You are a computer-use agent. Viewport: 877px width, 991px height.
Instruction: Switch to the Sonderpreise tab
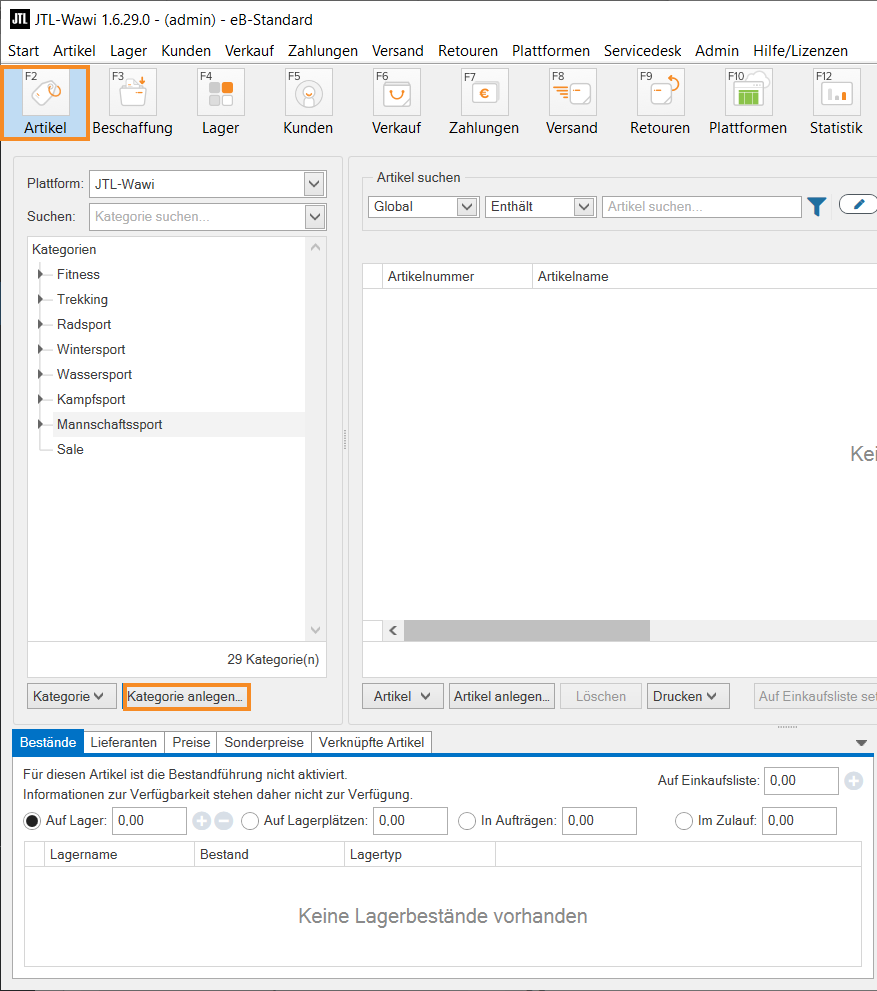[x=263, y=743]
